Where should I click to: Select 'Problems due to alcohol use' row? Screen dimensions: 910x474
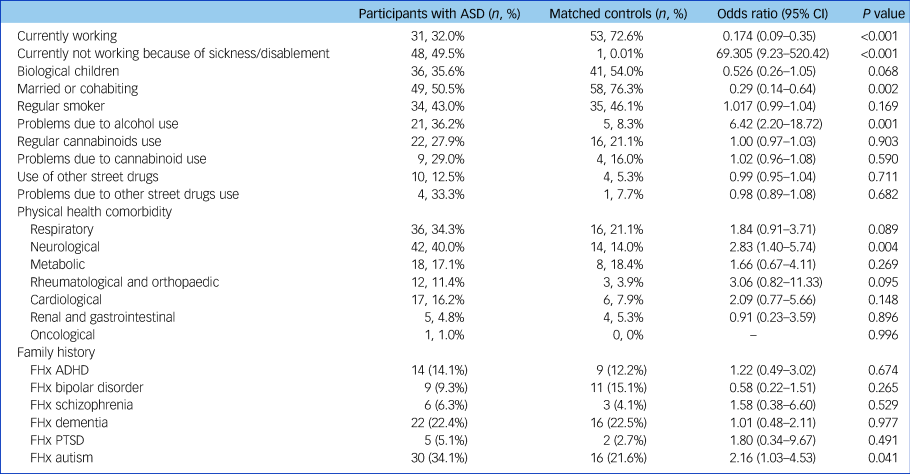(x=97, y=123)
